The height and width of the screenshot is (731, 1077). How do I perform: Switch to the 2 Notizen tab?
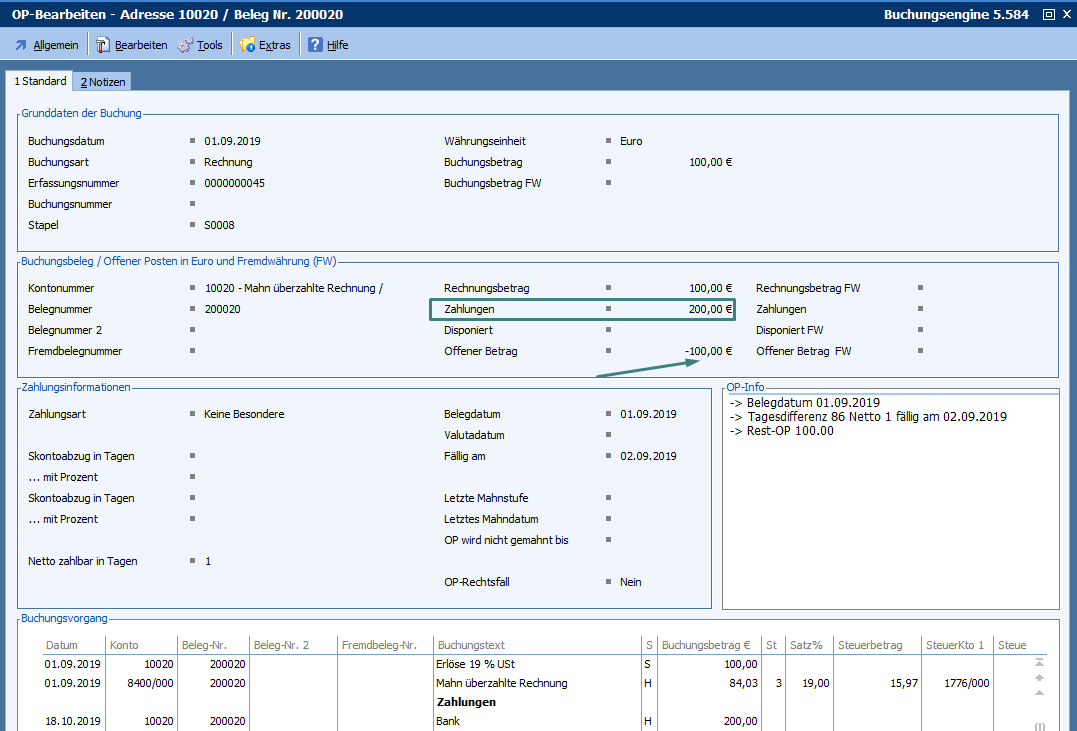click(103, 82)
